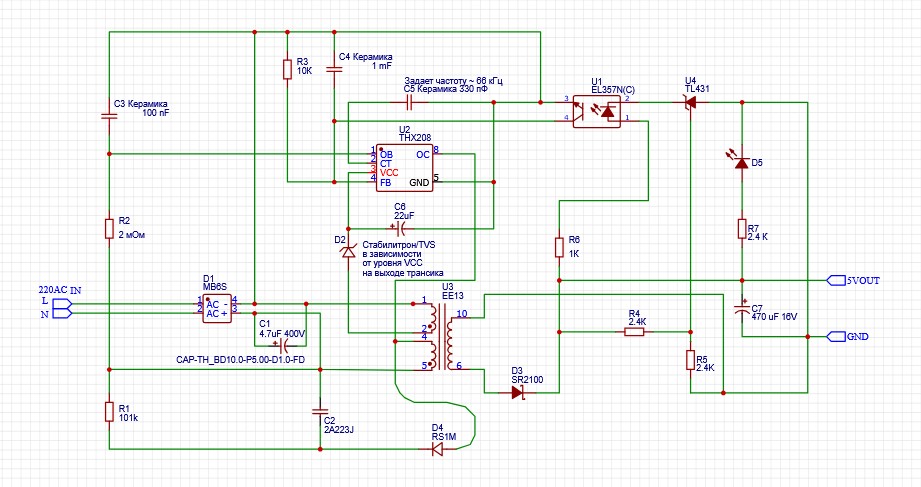Select resistor R4 2.4K symbol
Image resolution: width=921 pixels, height=487 pixels.
(634, 332)
